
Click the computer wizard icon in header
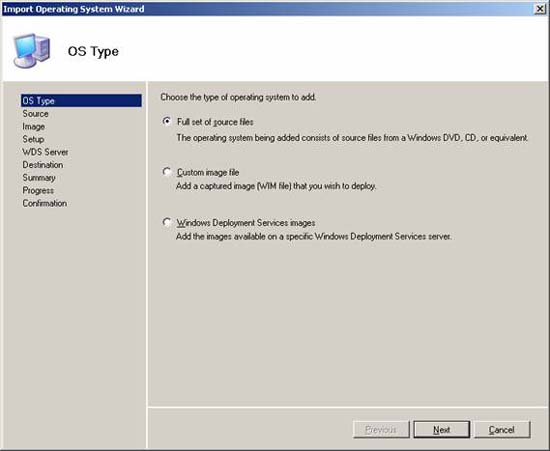point(32,51)
